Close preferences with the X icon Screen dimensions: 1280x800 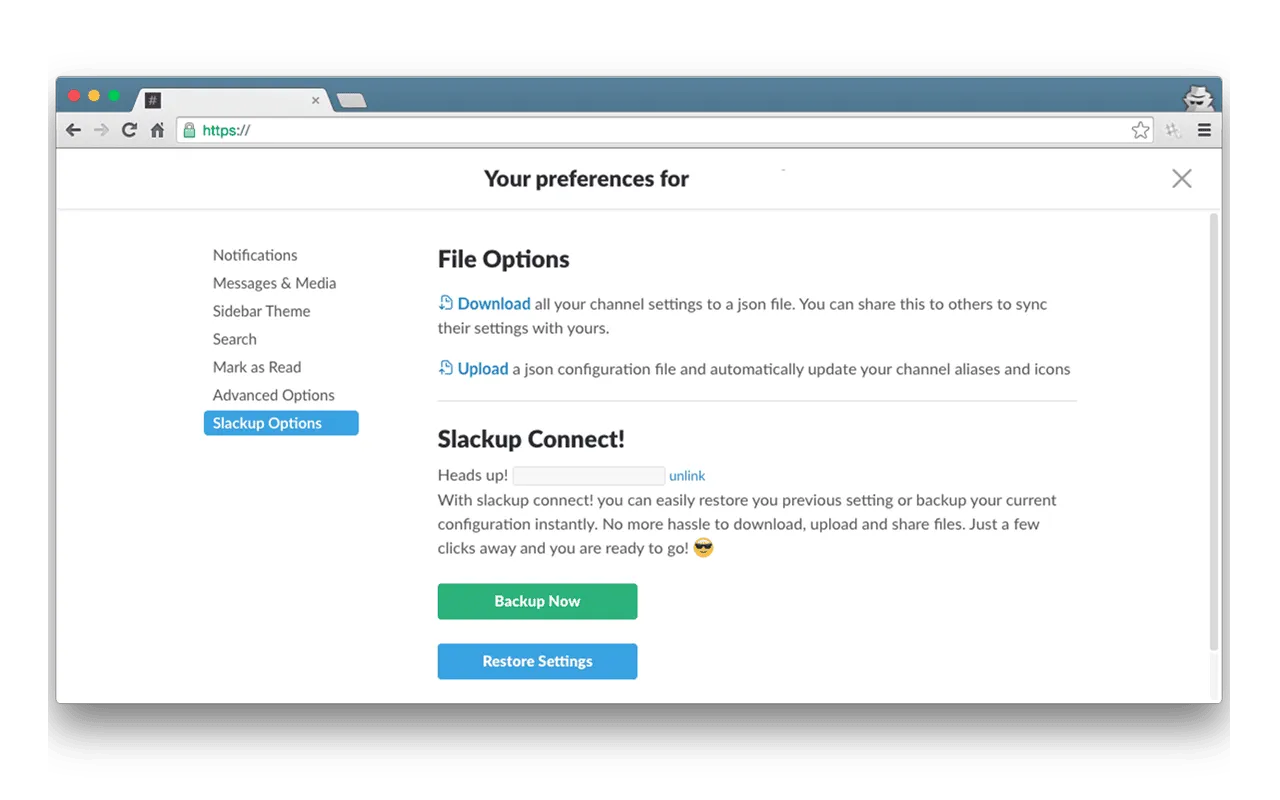point(1182,179)
